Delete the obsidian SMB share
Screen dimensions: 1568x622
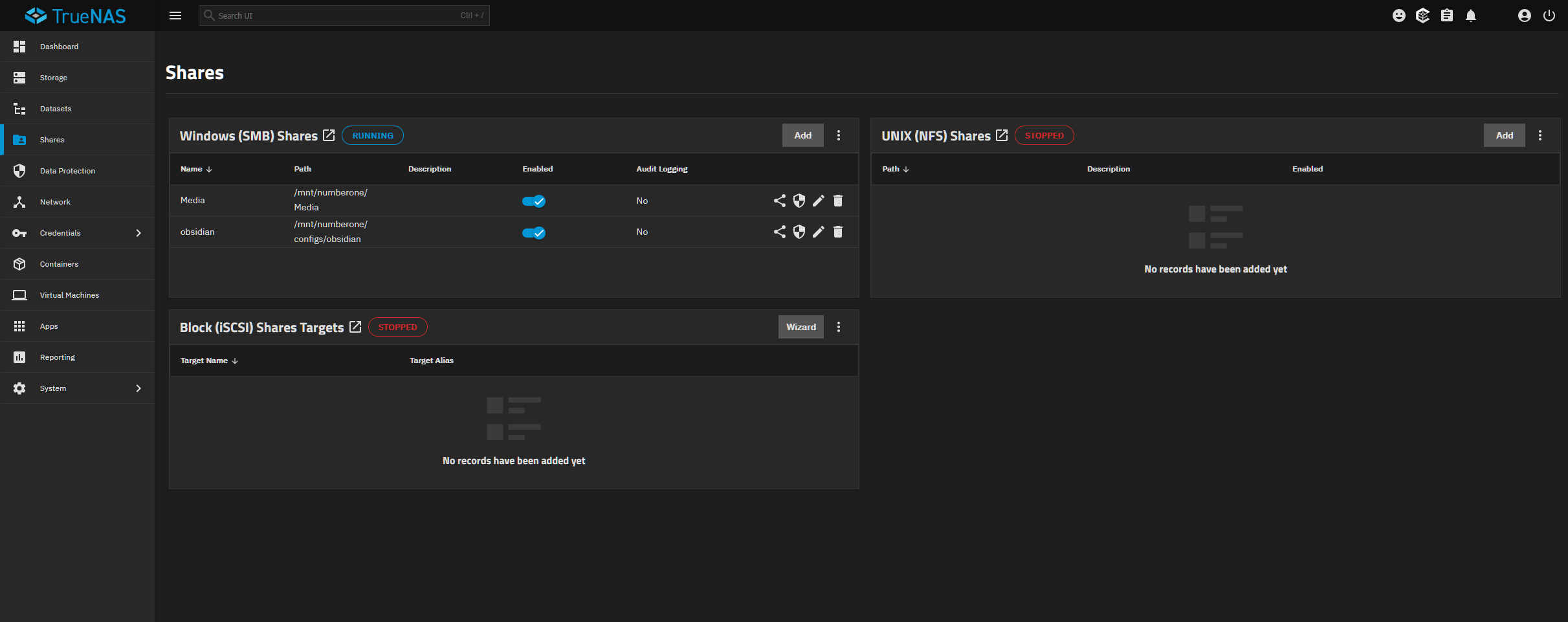(837, 232)
